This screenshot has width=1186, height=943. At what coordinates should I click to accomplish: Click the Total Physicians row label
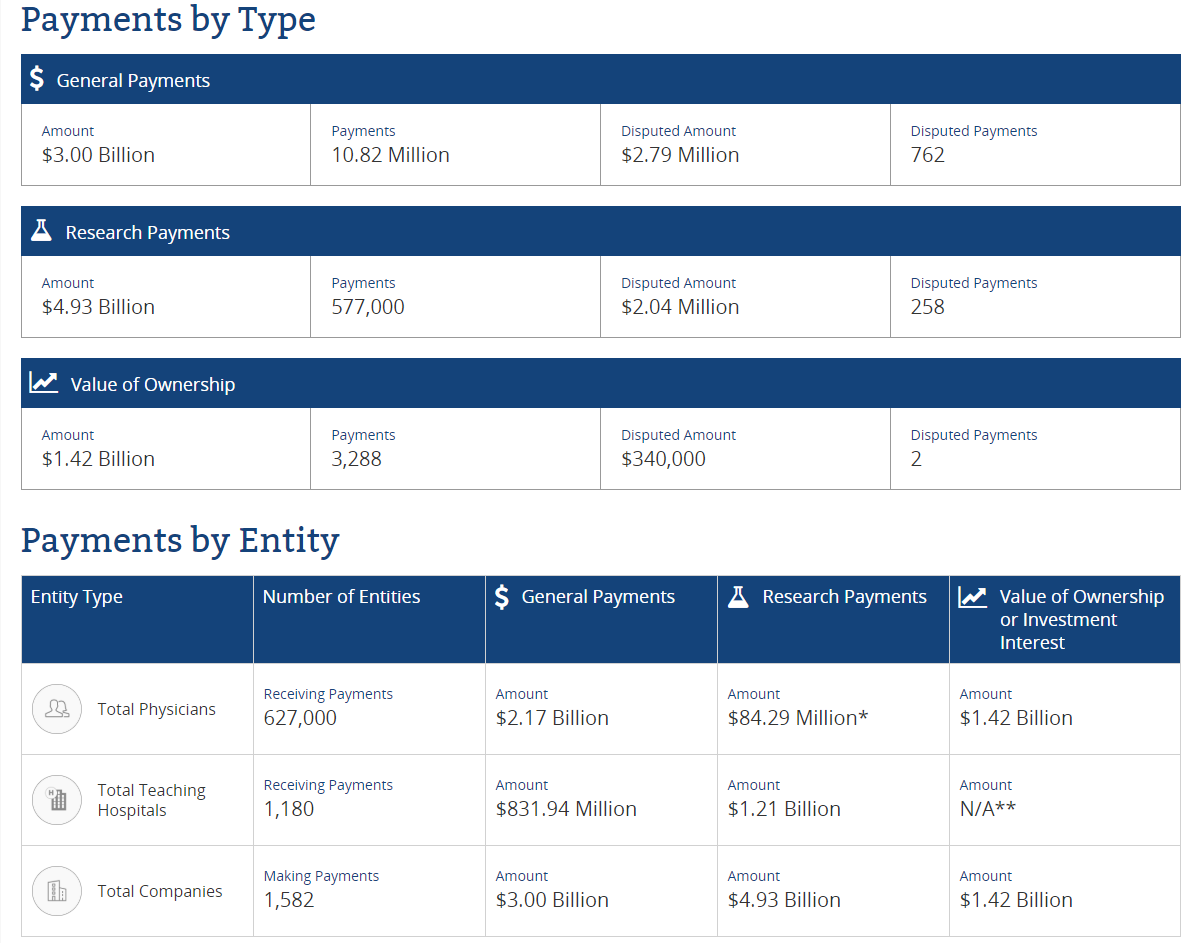tap(156, 709)
